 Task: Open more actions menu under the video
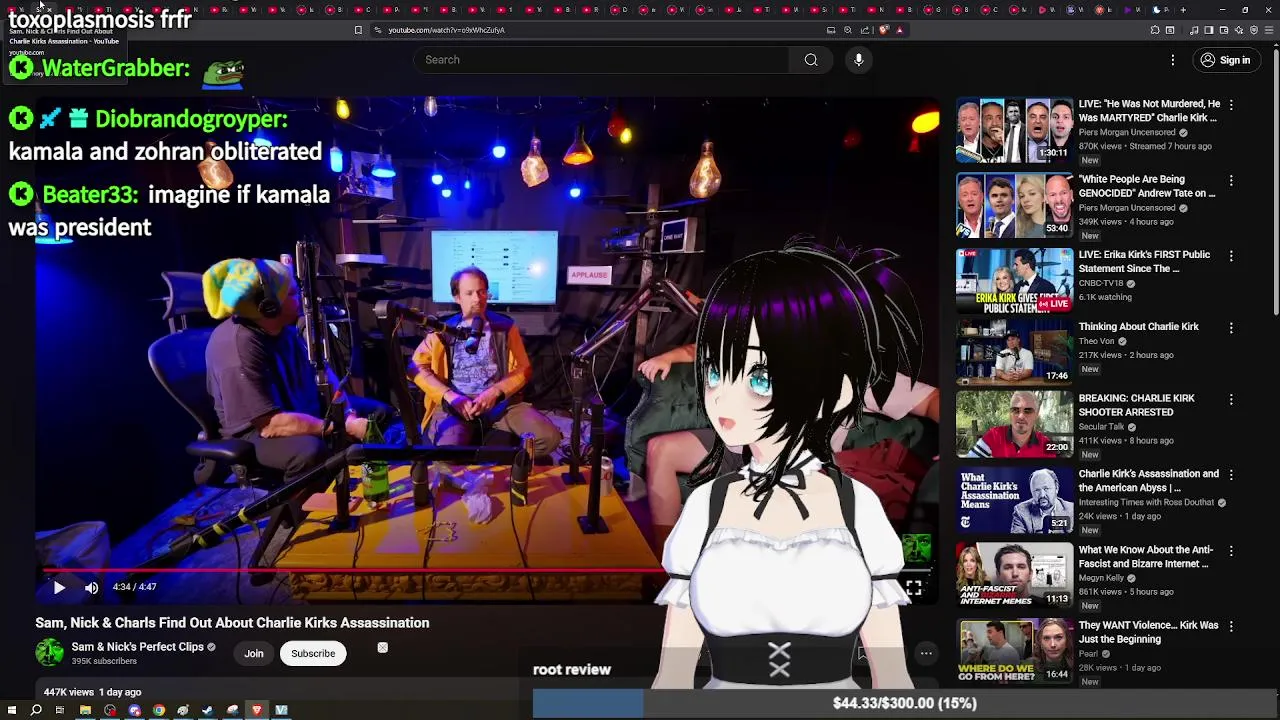pos(926,653)
